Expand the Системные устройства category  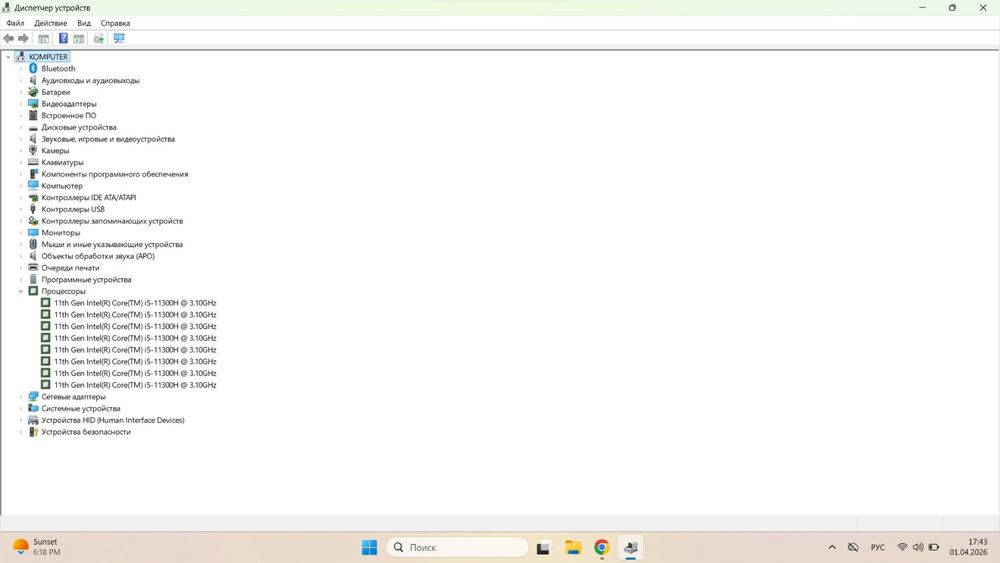click(20, 408)
